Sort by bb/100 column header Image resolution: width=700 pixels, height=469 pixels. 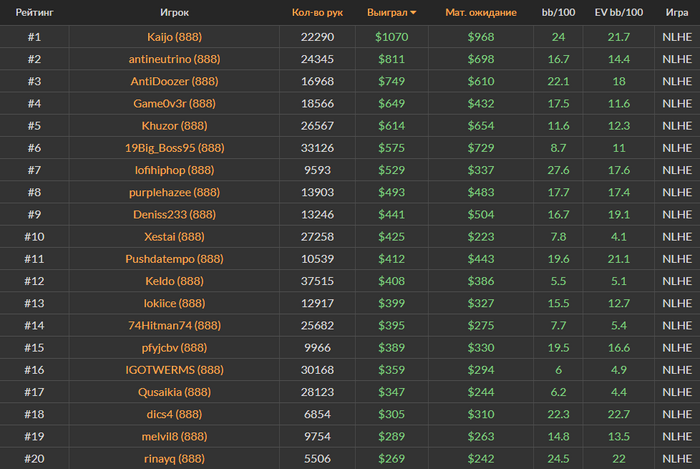tap(558, 13)
